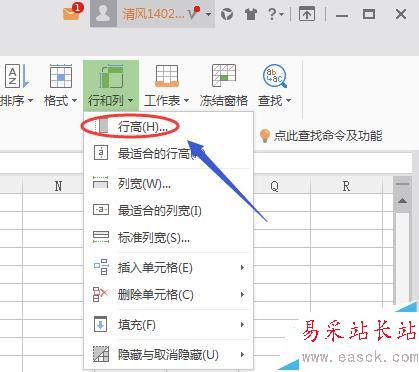Click the row height icon beside 行高

click(101, 126)
